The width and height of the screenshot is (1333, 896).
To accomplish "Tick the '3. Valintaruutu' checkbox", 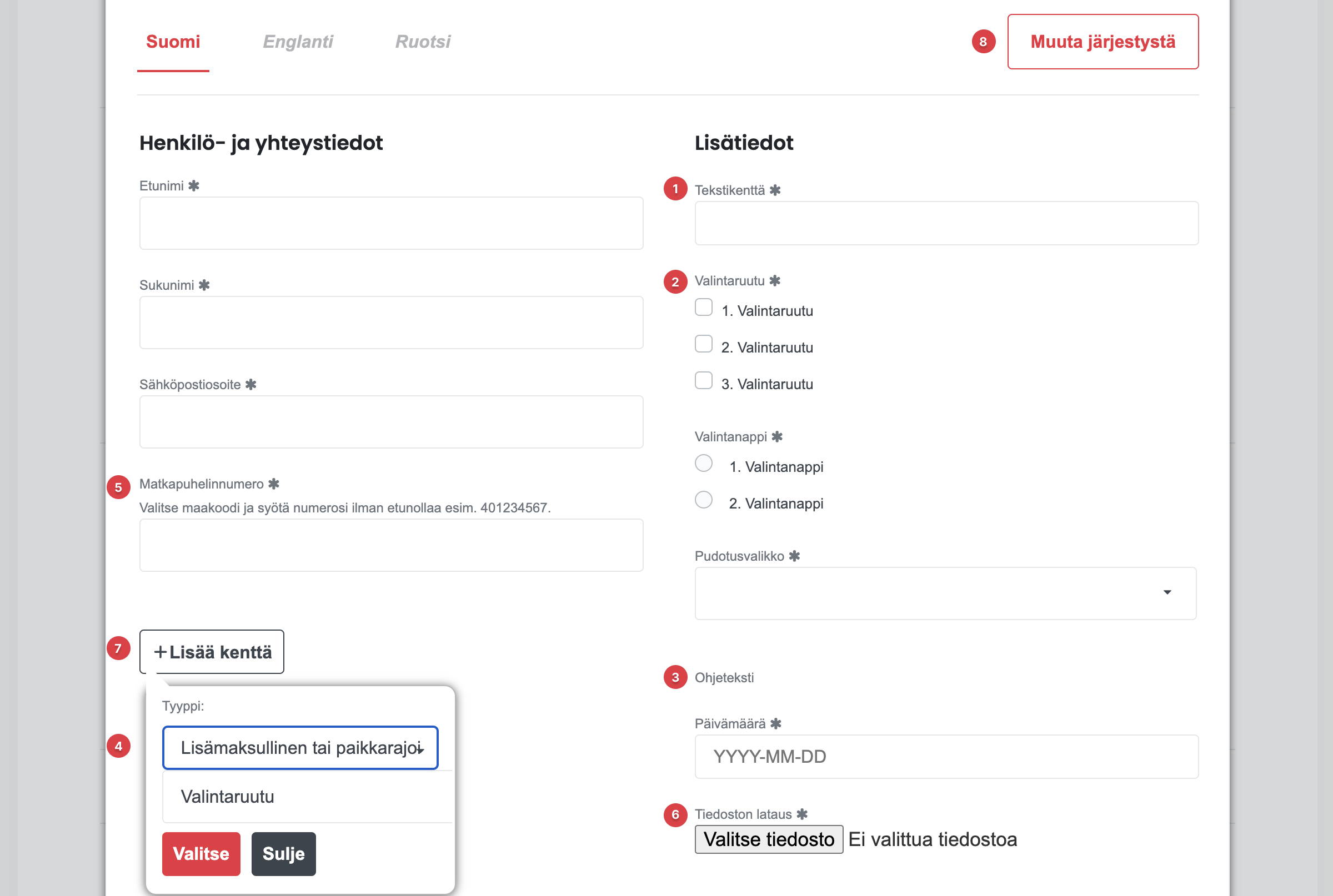I will pyautogui.click(x=704, y=381).
